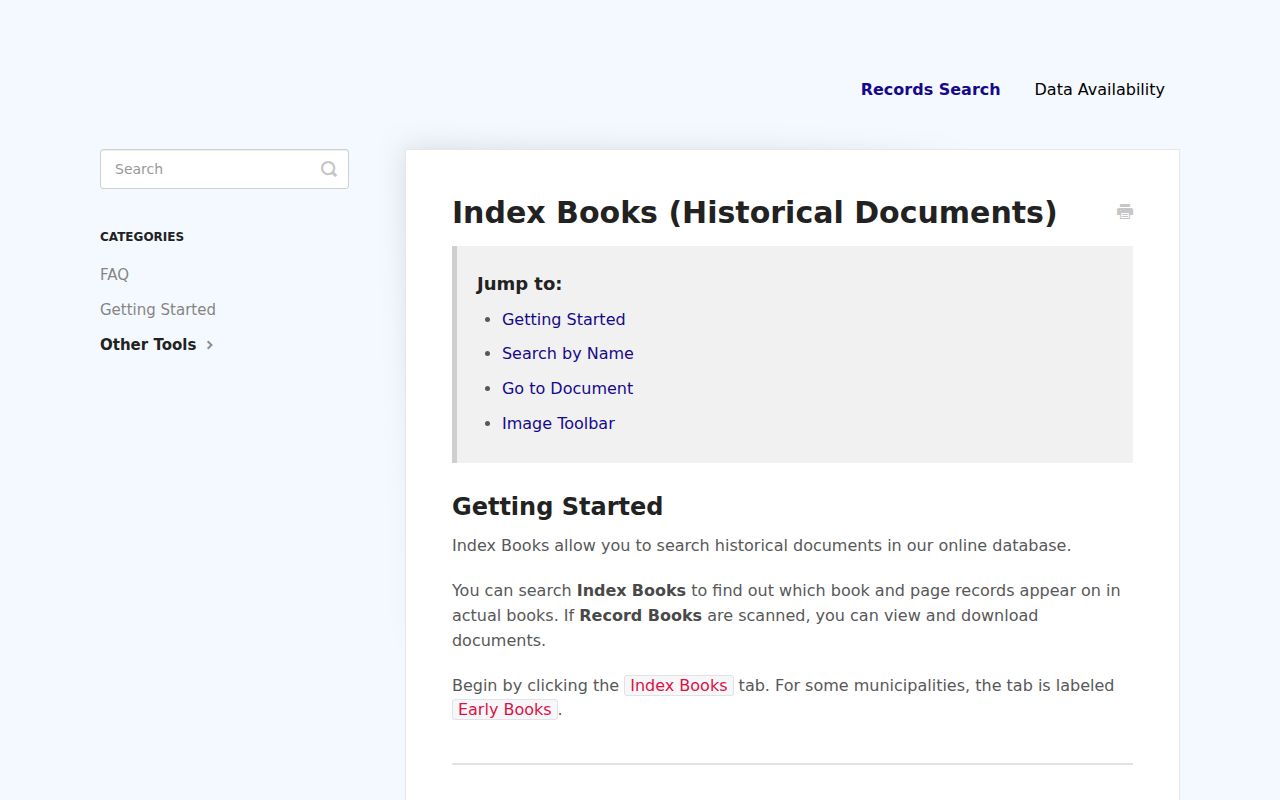Open the Data Availability nav item

pos(1099,89)
